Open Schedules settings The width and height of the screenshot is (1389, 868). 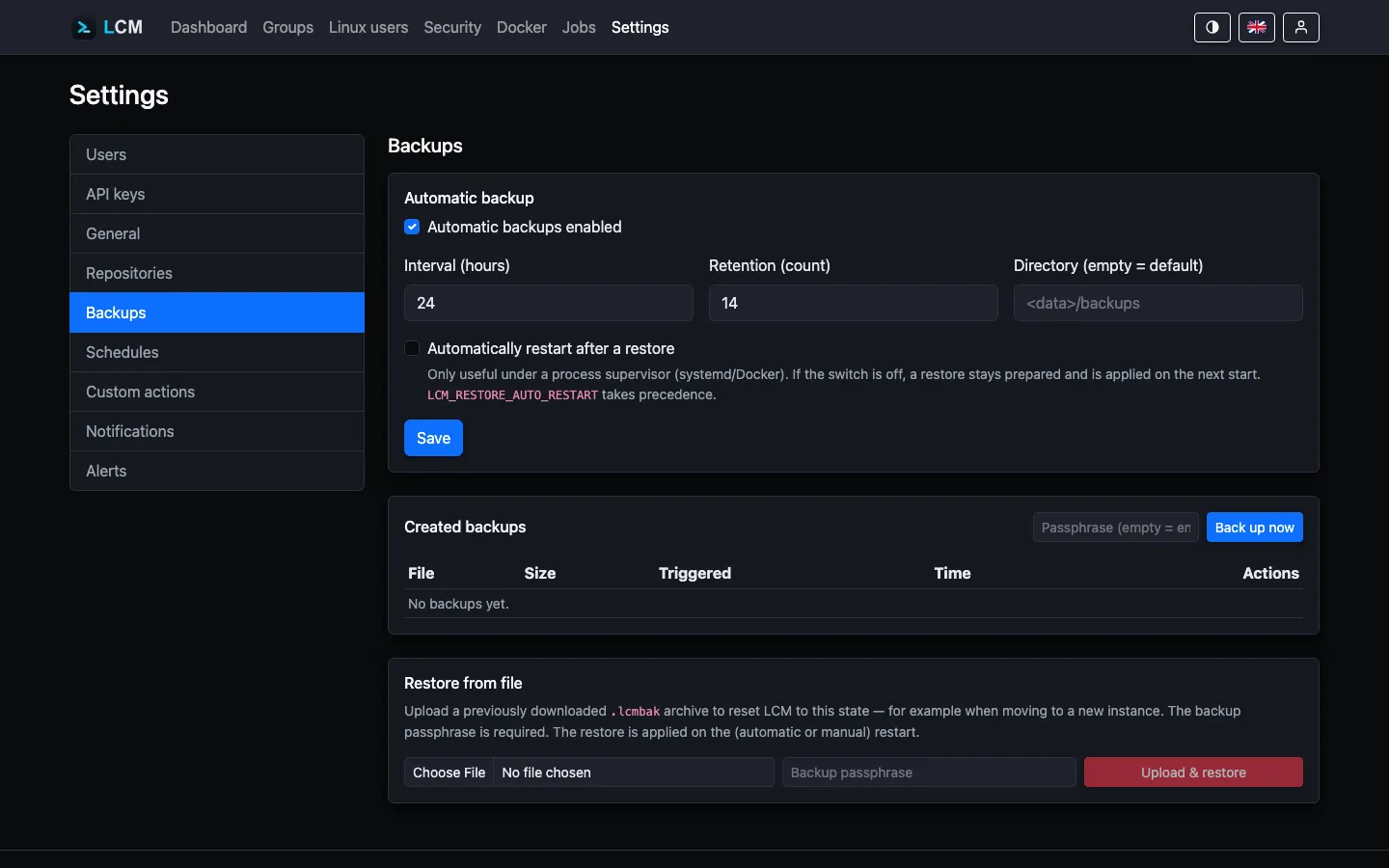click(x=217, y=352)
